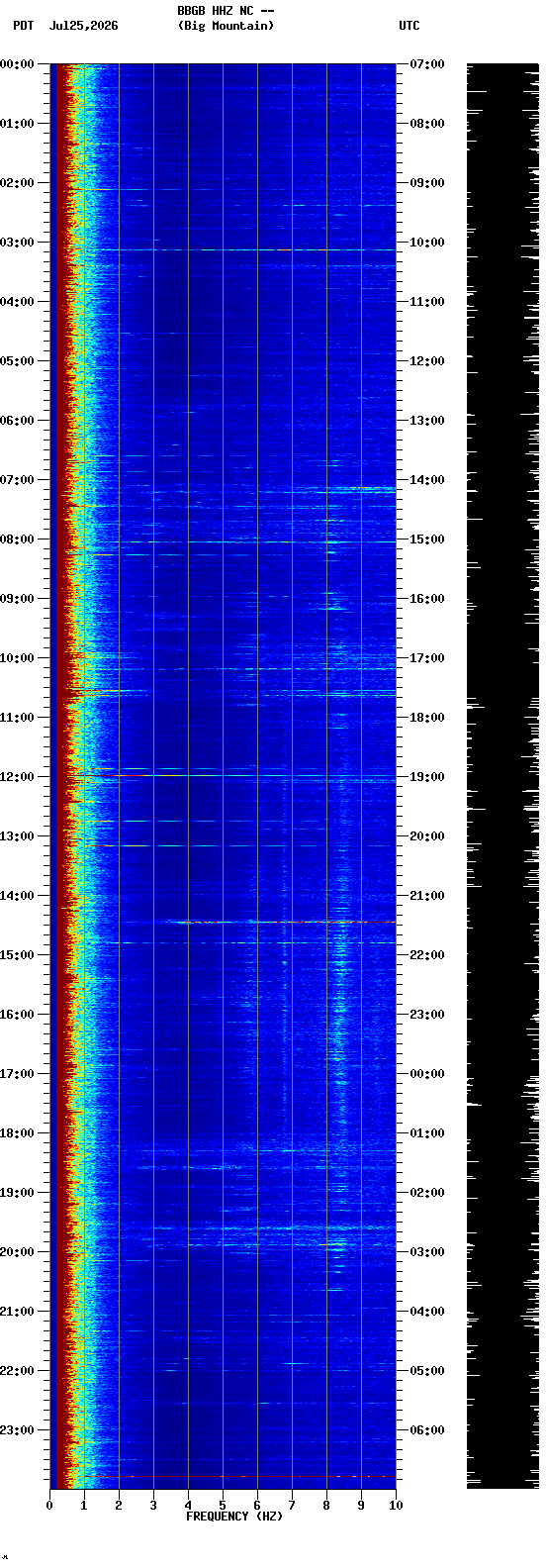Click the 10 Hz frequency tick label
Viewport: 546px width, 1568px height.
pos(396,1506)
